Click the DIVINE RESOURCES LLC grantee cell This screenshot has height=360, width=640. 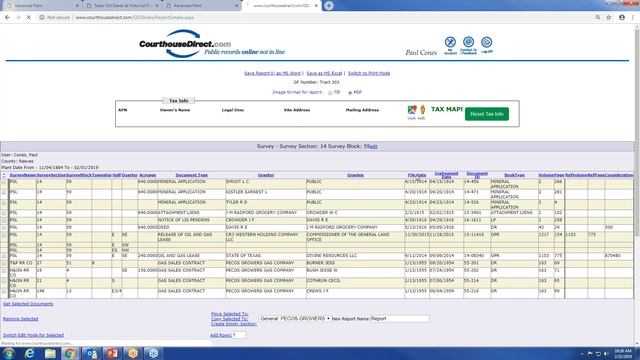[331, 256]
